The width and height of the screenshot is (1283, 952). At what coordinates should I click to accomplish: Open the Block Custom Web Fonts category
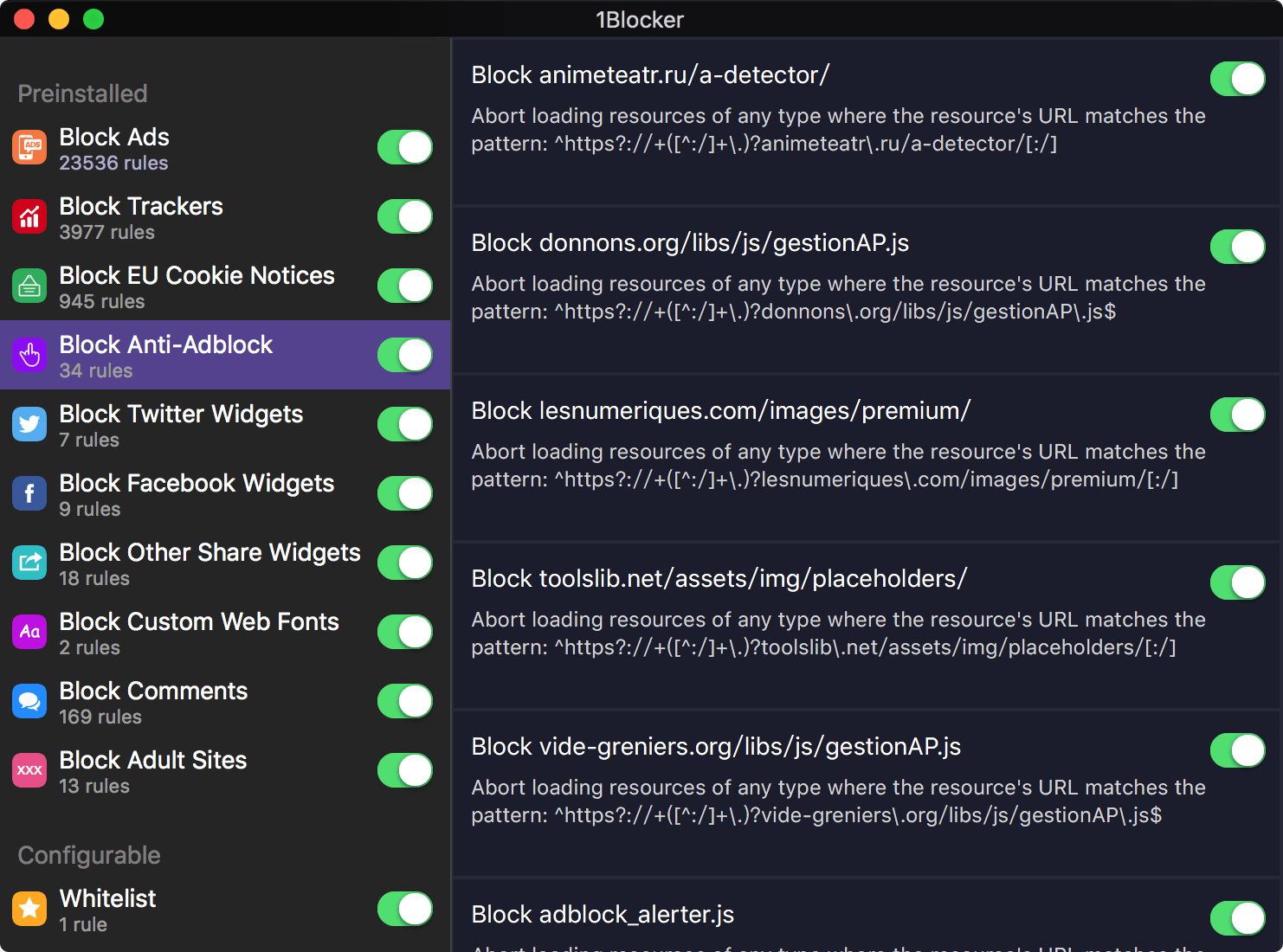(225, 632)
